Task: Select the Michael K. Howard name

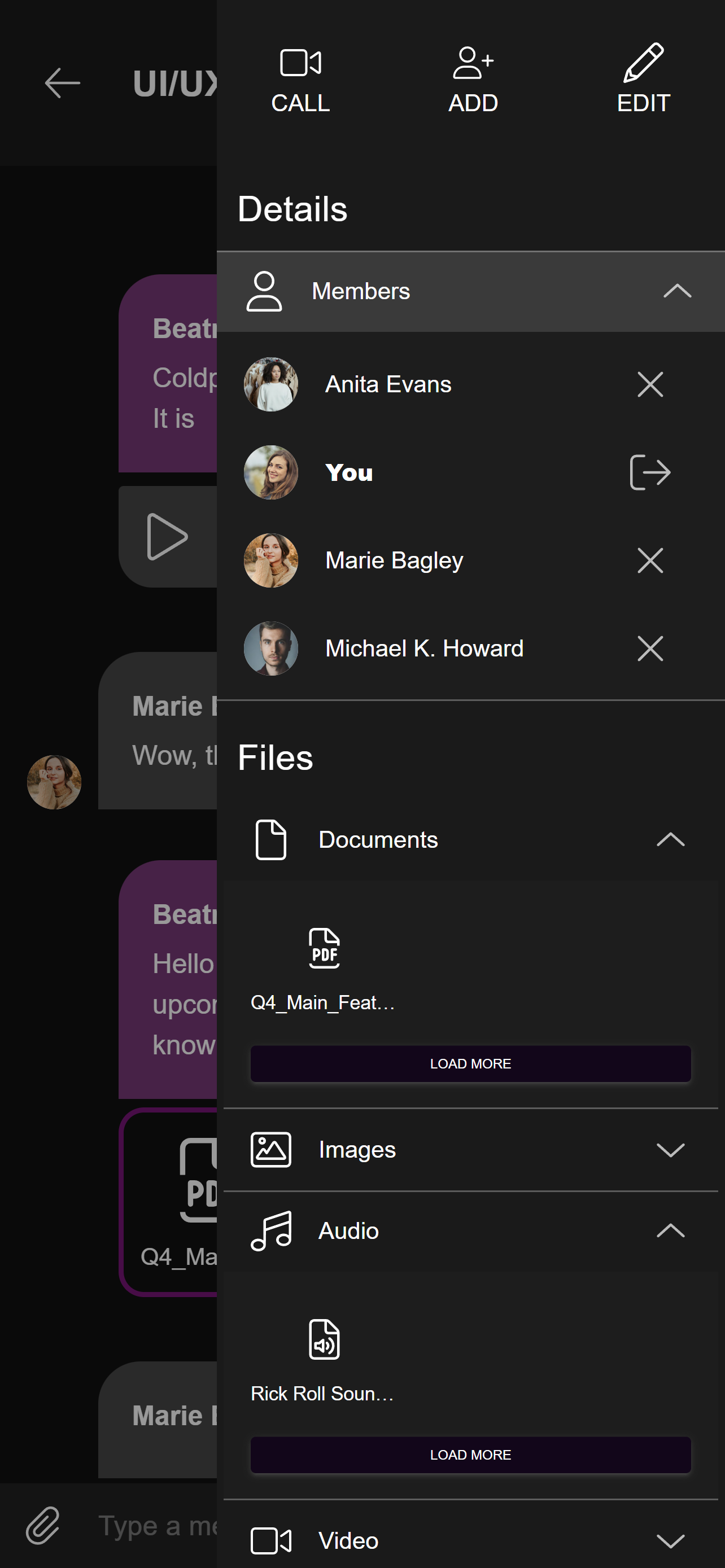Action: (x=424, y=649)
